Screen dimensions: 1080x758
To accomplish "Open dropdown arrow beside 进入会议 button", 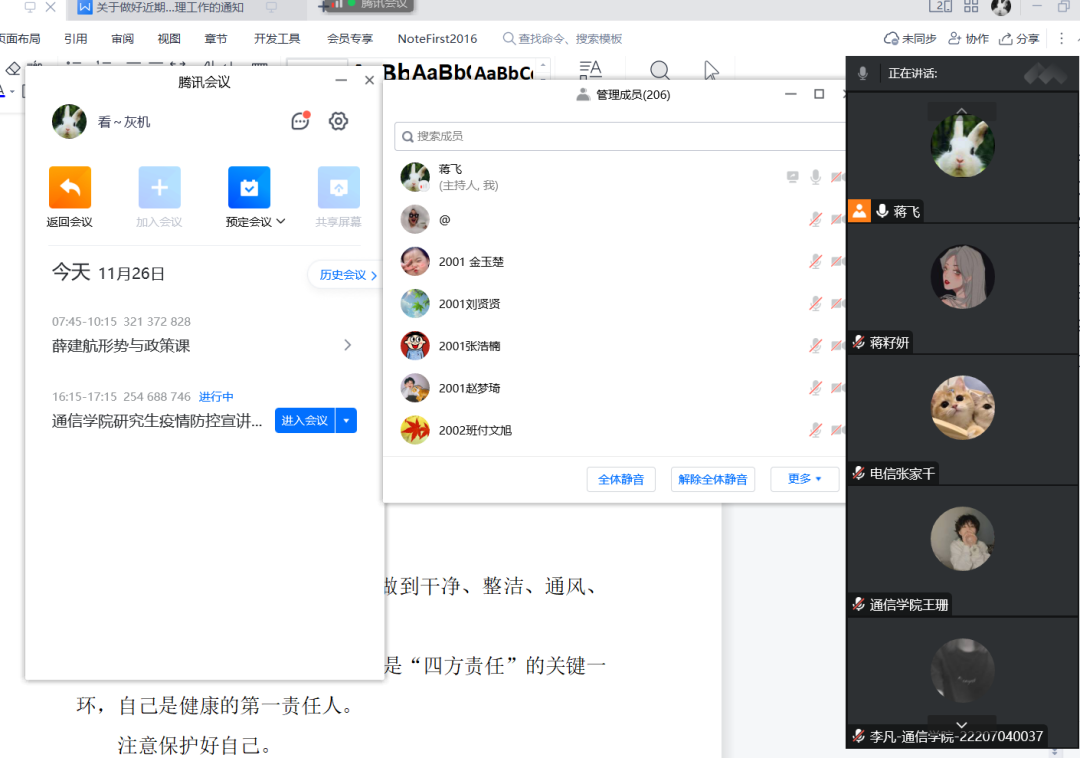I will coord(346,421).
